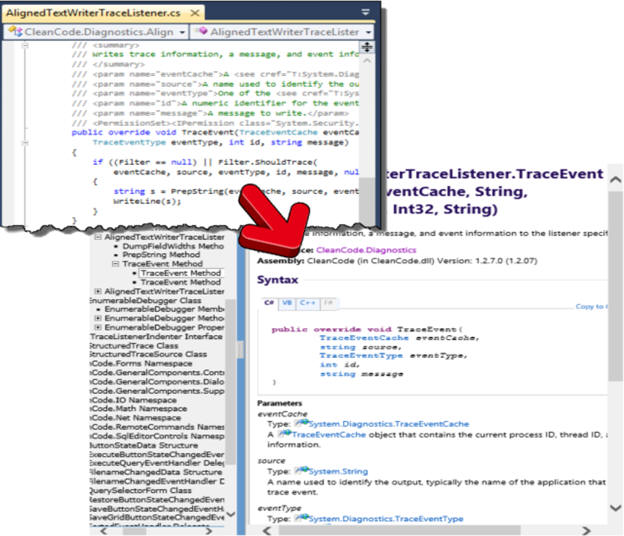This screenshot has width=624, height=536.
Task: Open ExecuteQueryEventHandler Delegate topic
Action: tap(157, 463)
